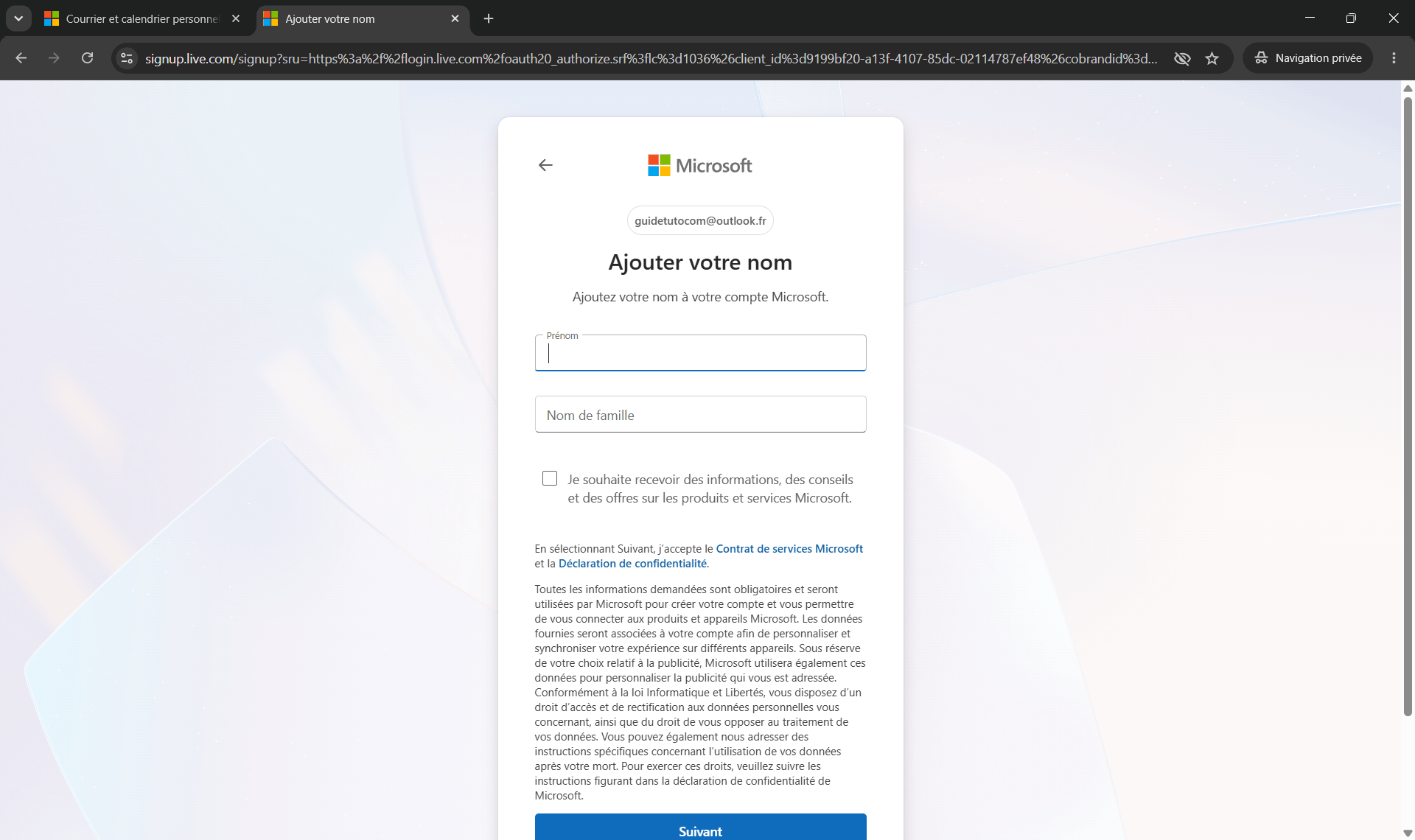Select the Ajouter votre nom tab
1415x840 pixels.
[x=363, y=18]
